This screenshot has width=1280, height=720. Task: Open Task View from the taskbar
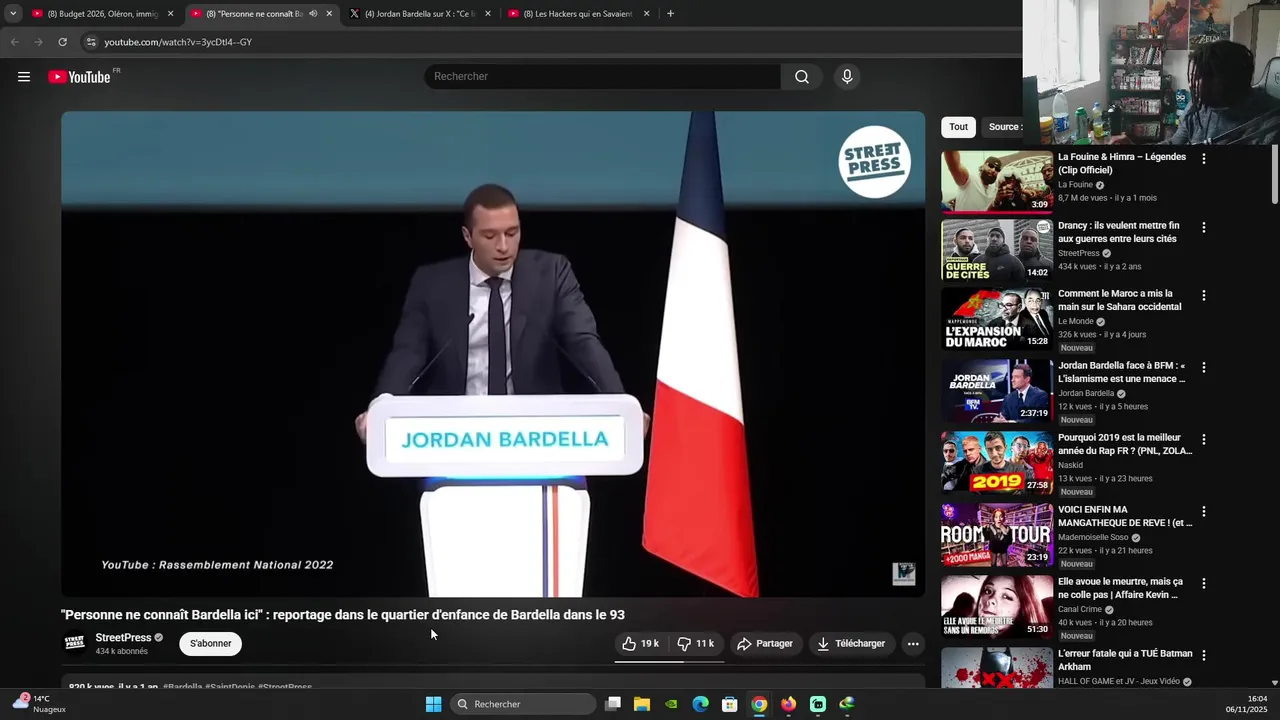tap(613, 704)
